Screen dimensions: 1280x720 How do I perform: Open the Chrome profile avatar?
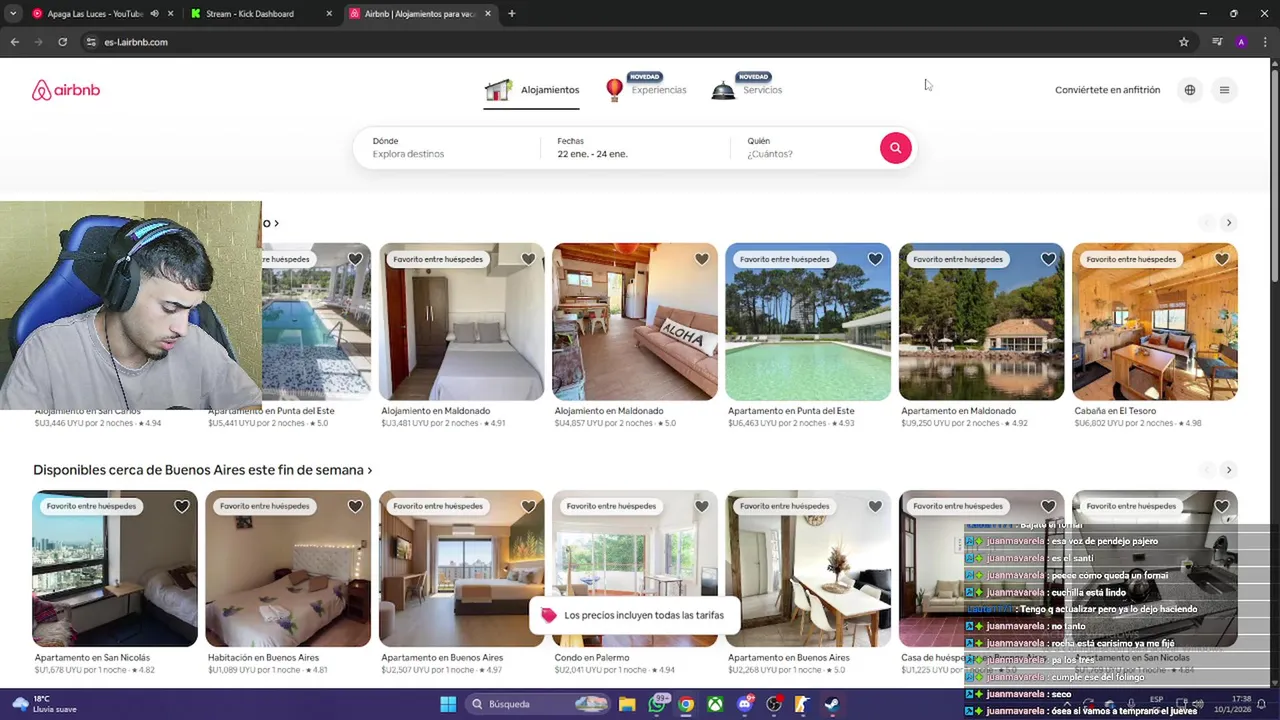(1241, 42)
